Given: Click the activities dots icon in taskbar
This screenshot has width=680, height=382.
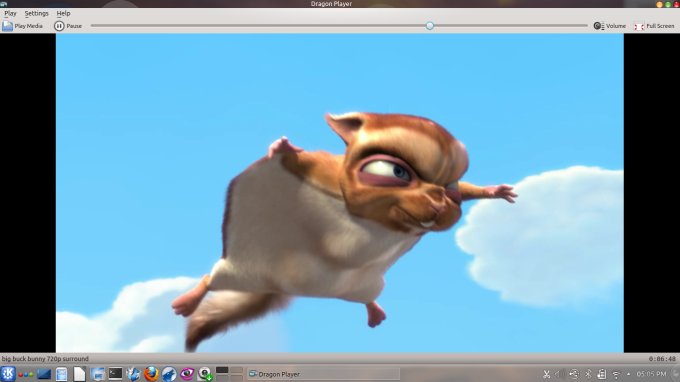Looking at the screenshot, I should click(26, 374).
